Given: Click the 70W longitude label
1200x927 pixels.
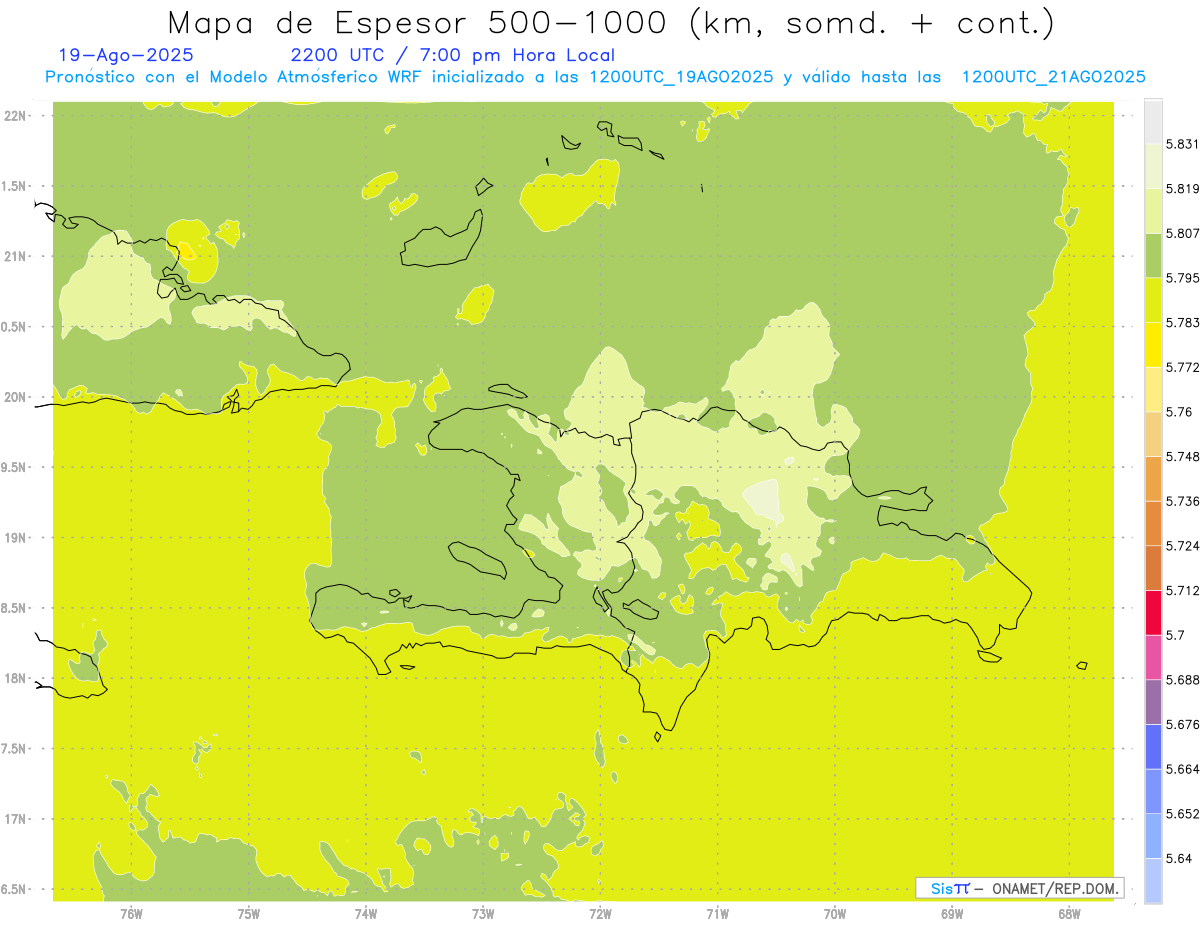Looking at the screenshot, I should tap(835, 913).
